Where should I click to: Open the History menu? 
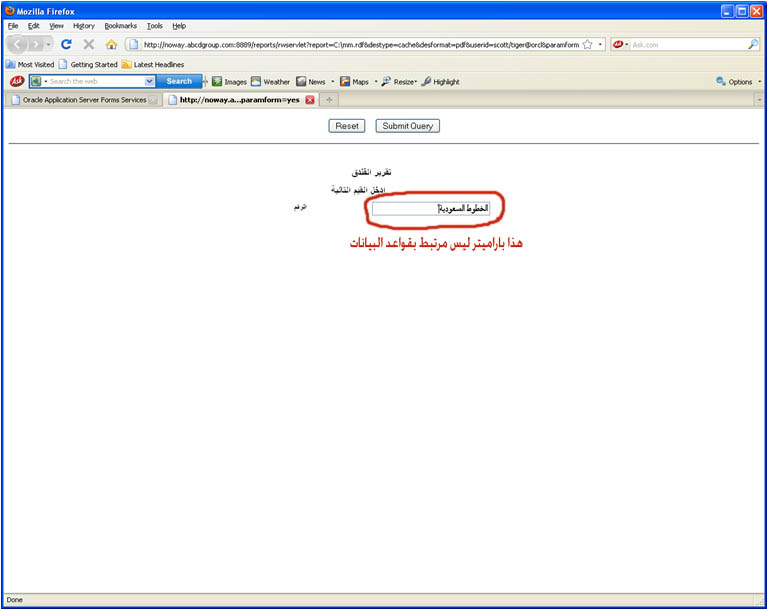click(84, 26)
